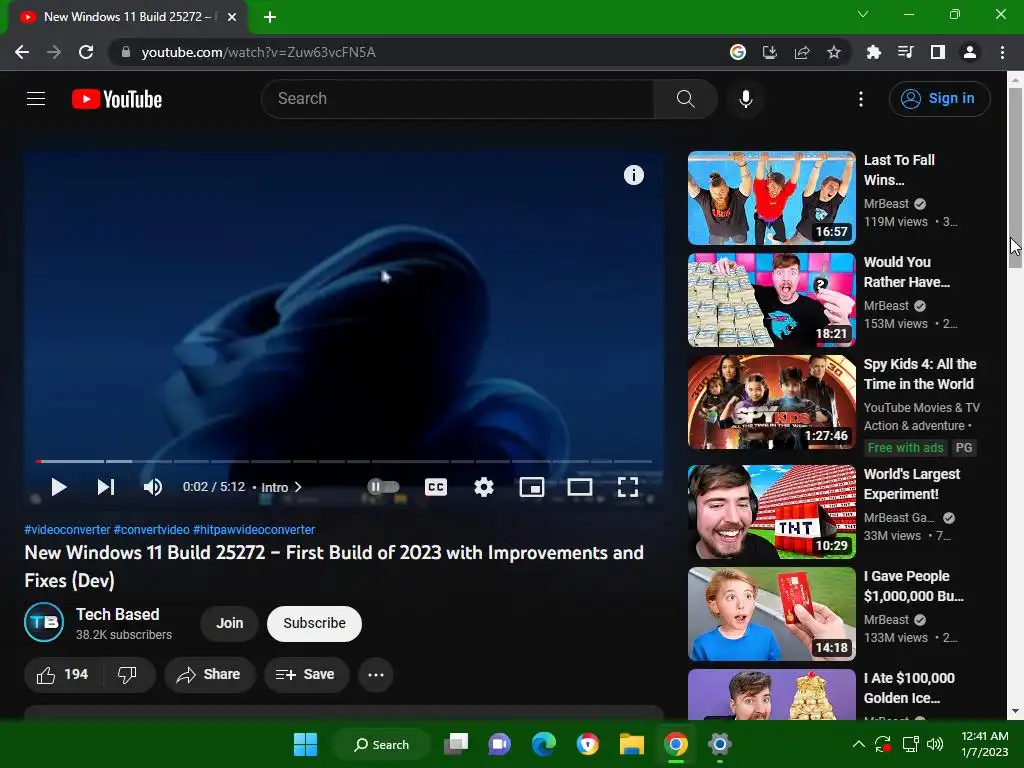1024x768 pixels.
Task: Open Last To Fall Wins thumbnail
Action: 771,198
